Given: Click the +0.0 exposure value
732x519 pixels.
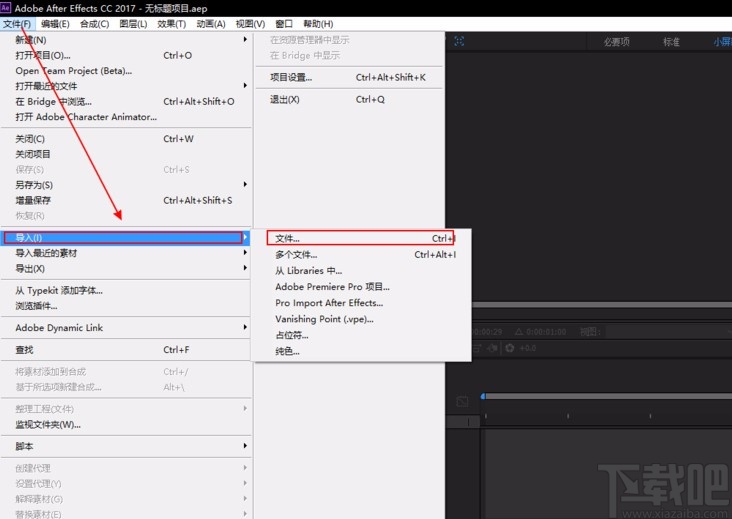Looking at the screenshot, I should pos(528,348).
